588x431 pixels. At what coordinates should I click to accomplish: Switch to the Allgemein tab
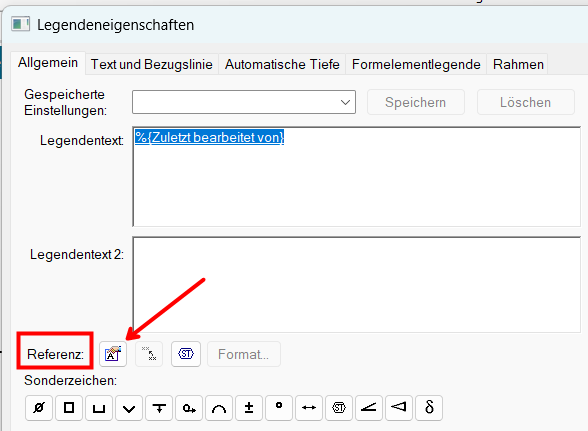click(48, 63)
